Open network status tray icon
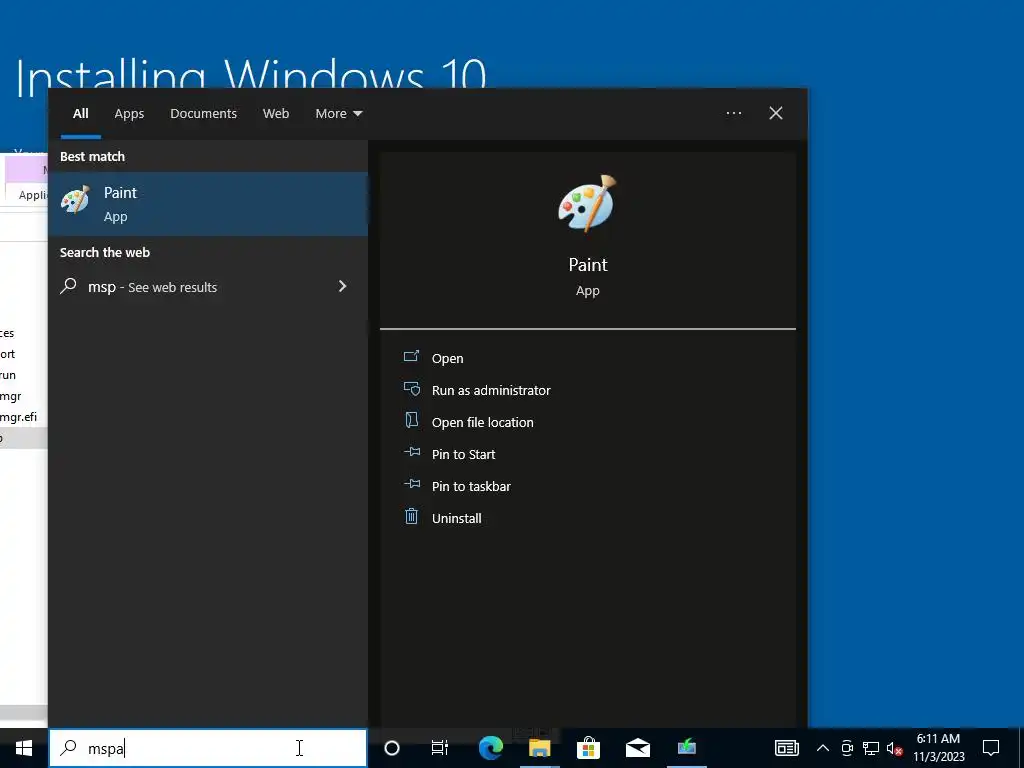Screen dimensions: 1024x768 point(871,748)
